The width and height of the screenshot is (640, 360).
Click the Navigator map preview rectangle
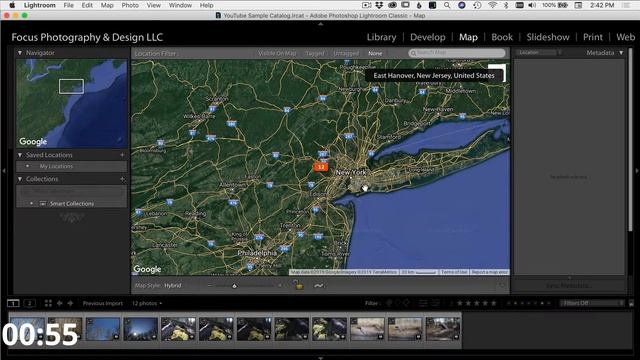(x=71, y=86)
